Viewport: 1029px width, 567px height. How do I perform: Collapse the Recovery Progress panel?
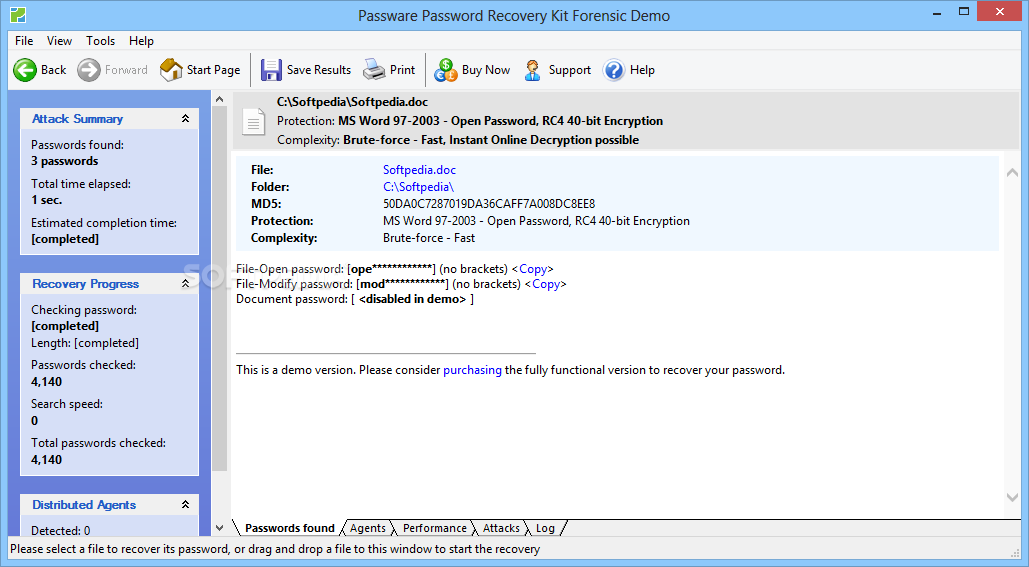click(x=186, y=284)
